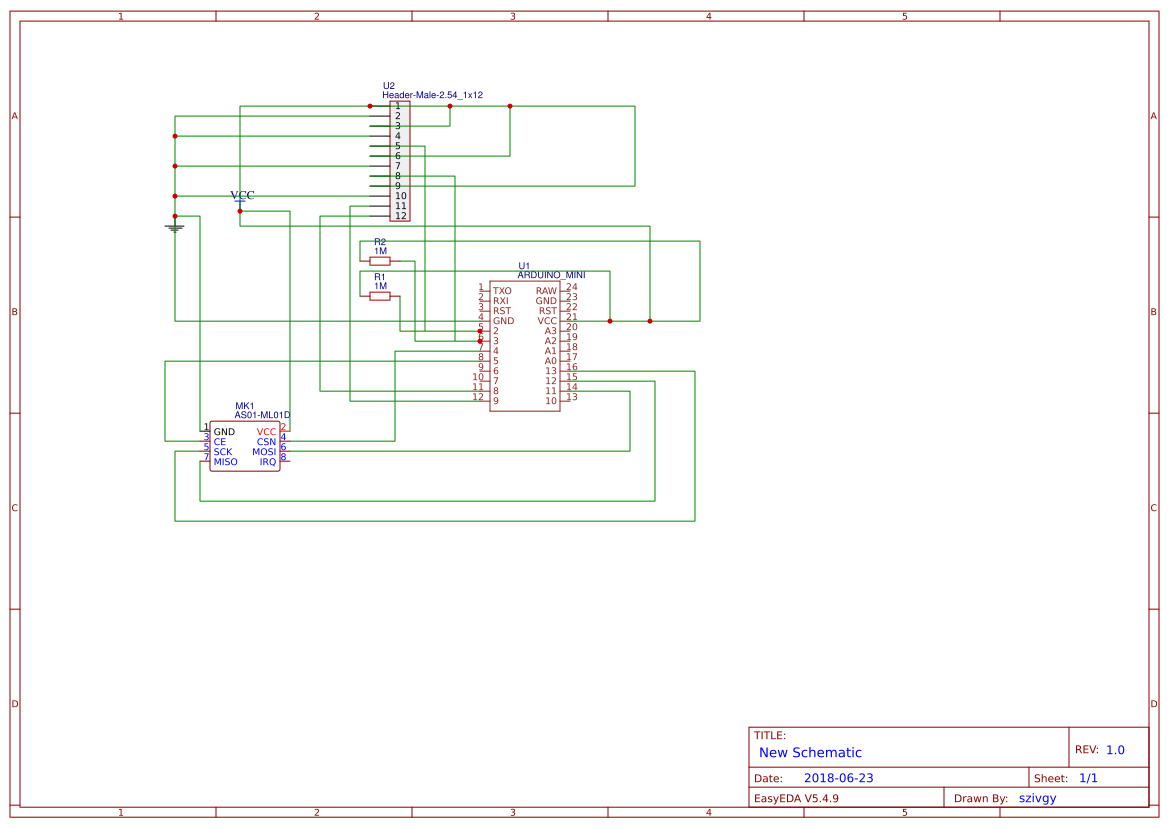Select the U2 Header-Male-2.54 1x12 connector

pyautogui.click(x=401, y=156)
